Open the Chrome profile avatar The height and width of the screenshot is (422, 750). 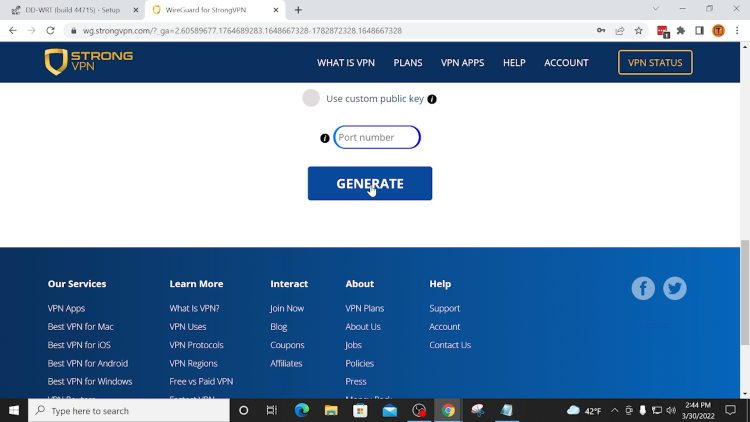(718, 31)
